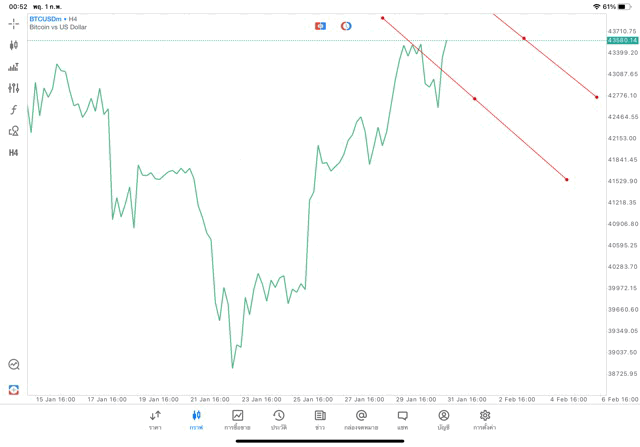Tap the red-blue circular icon above chart
The width and height of the screenshot is (640, 447).
tap(346, 25)
